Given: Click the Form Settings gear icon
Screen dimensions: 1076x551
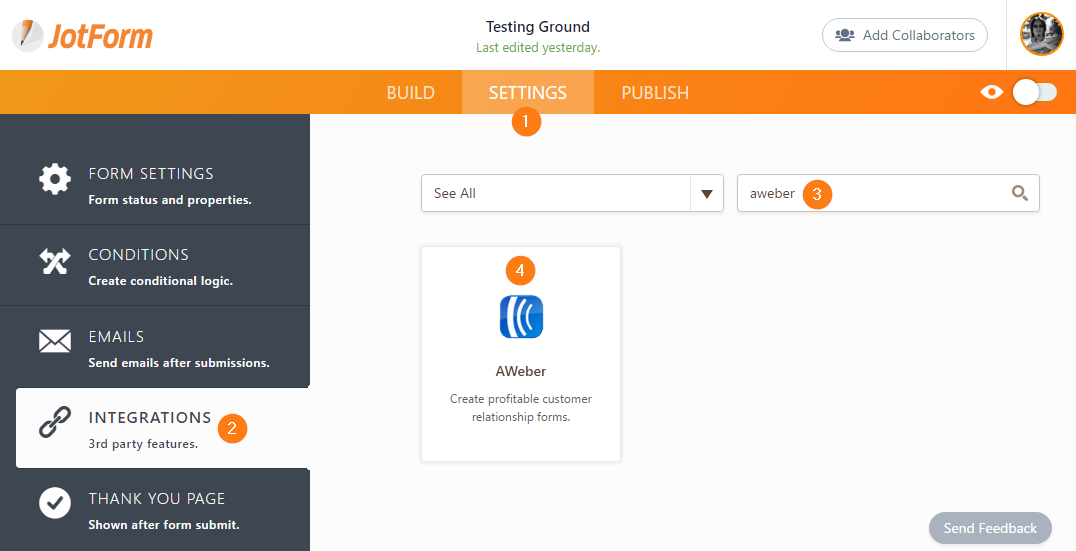Looking at the screenshot, I should coord(55,179).
